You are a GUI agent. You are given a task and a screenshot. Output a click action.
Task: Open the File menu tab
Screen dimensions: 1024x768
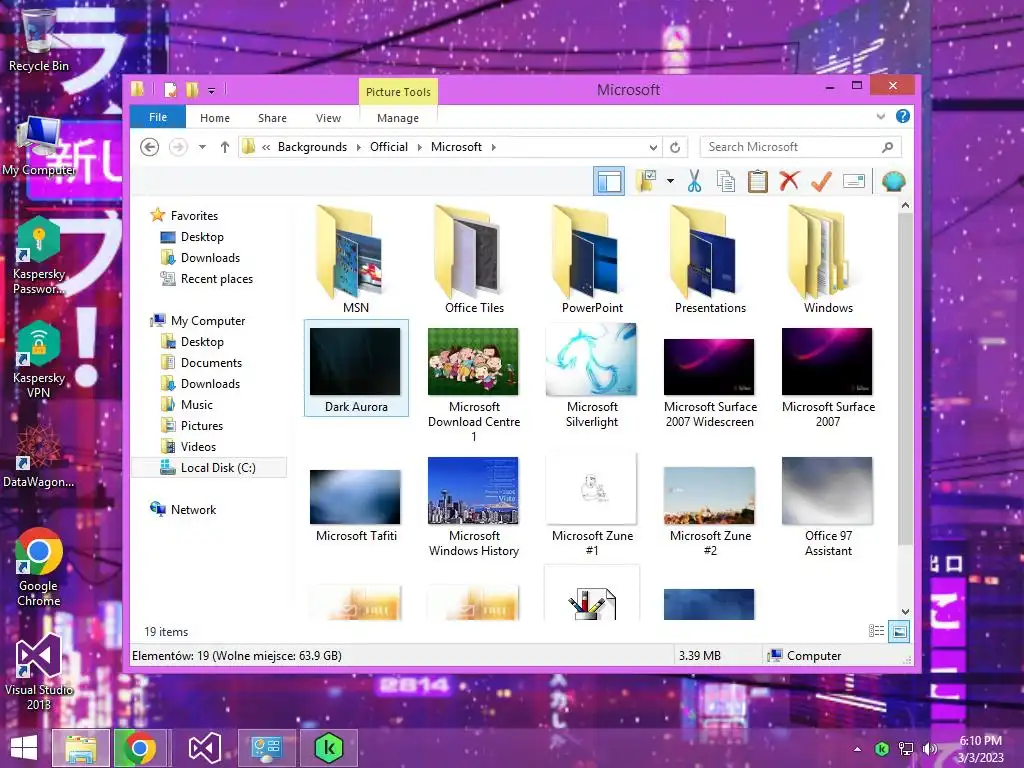[158, 117]
